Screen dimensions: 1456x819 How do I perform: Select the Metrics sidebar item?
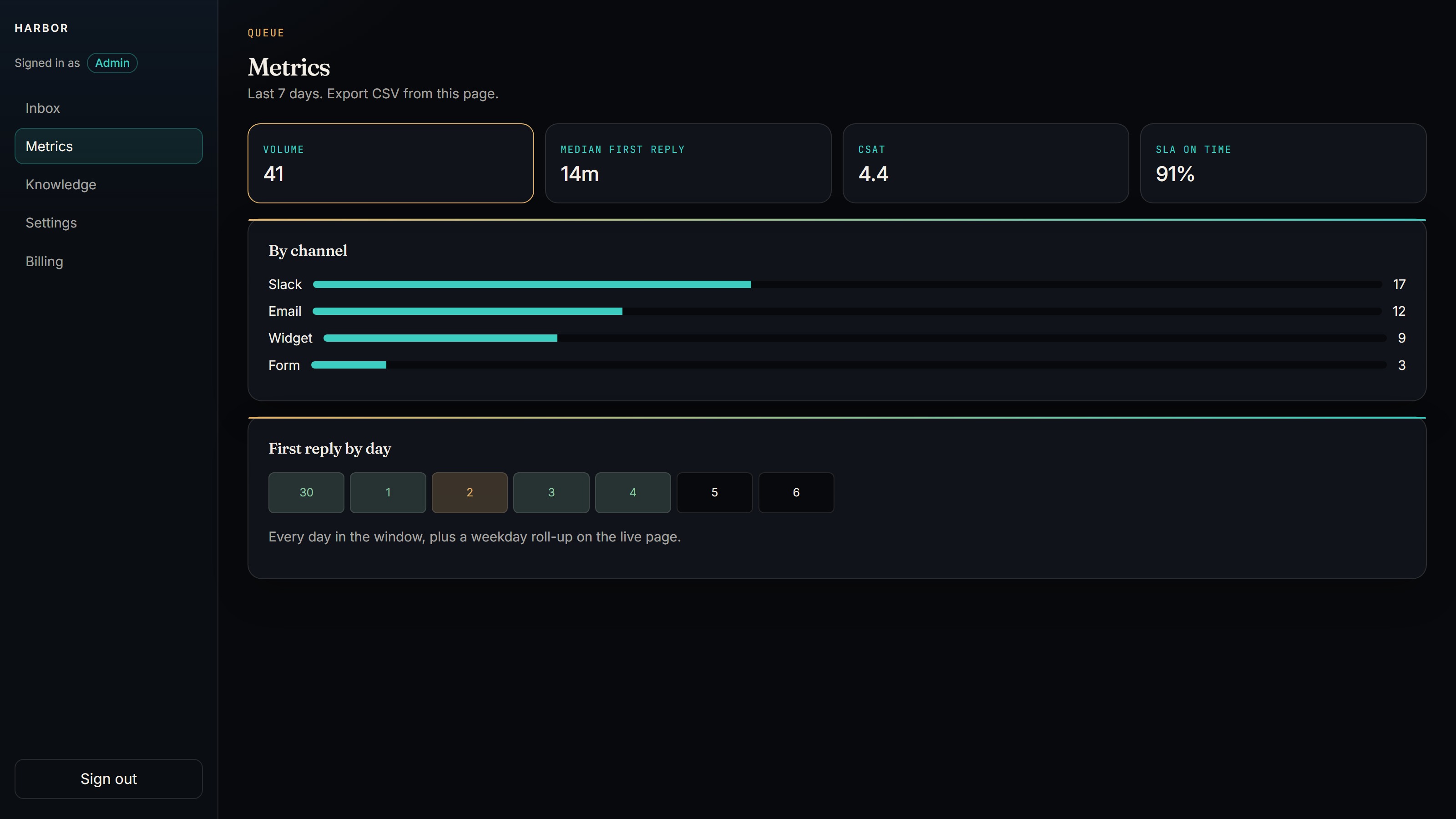[x=109, y=146]
